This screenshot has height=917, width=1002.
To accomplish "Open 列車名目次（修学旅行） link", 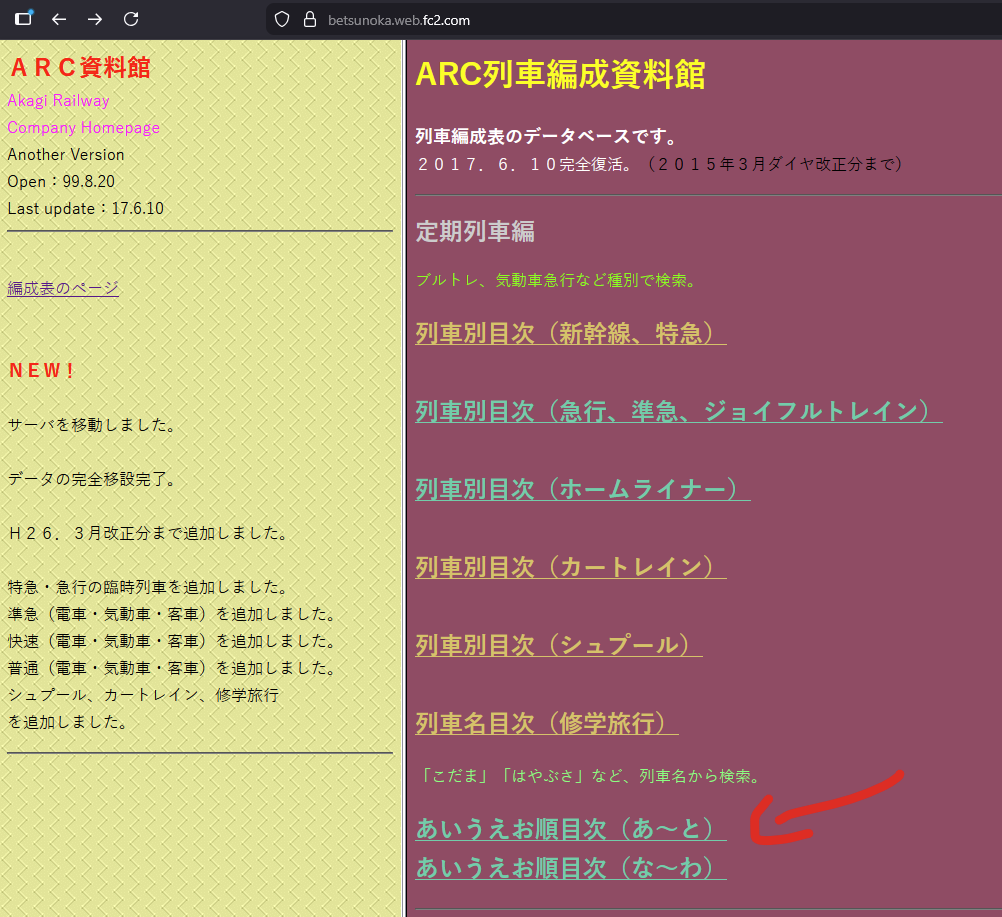I will pyautogui.click(x=546, y=723).
